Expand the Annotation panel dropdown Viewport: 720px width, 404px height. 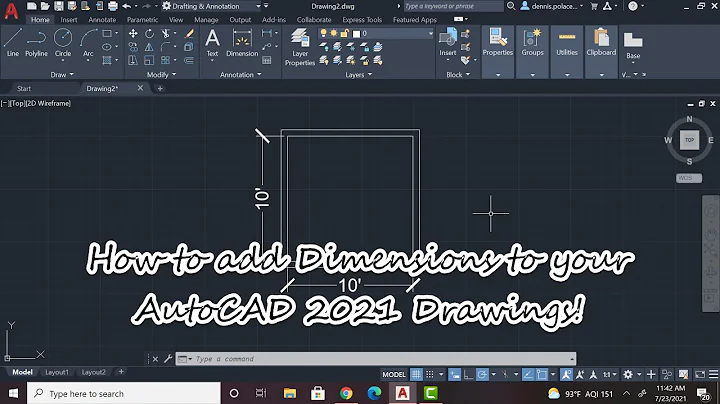tap(241, 74)
